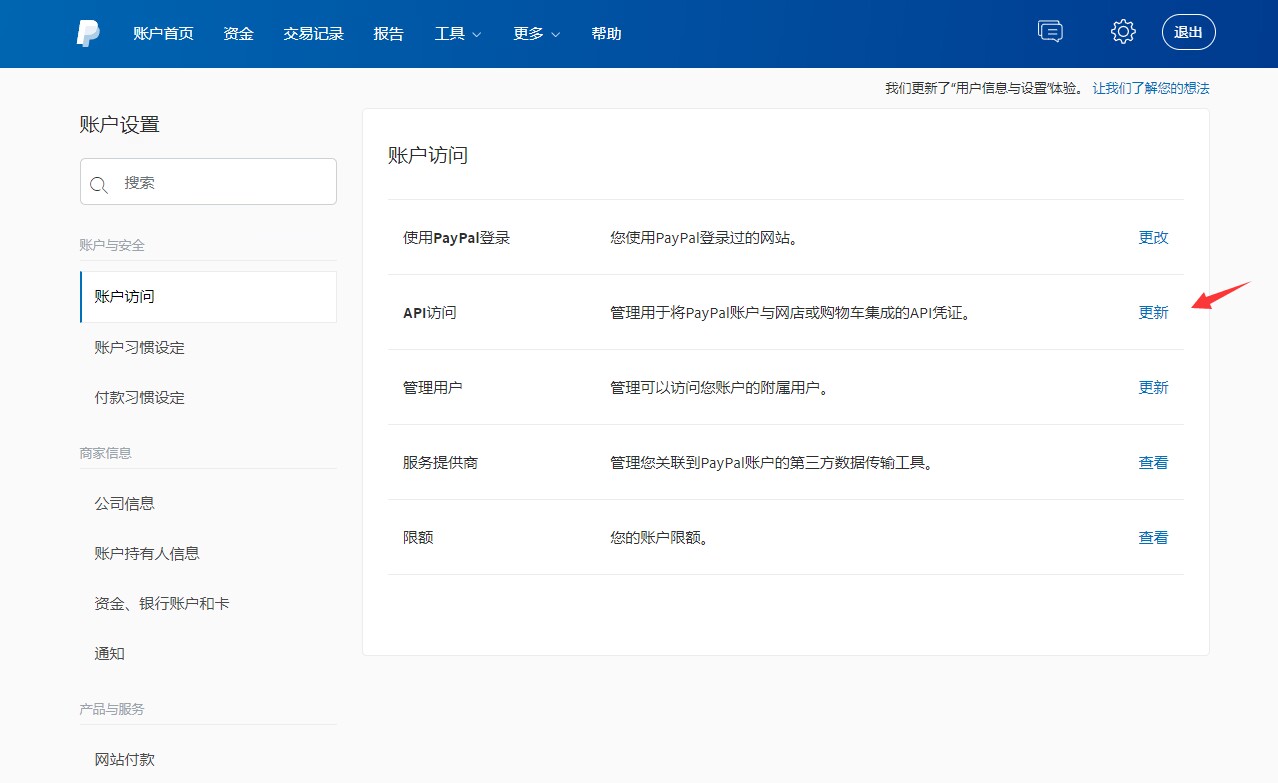This screenshot has height=783, width=1278.
Task: Click the API凭证 description text
Action: 791,312
